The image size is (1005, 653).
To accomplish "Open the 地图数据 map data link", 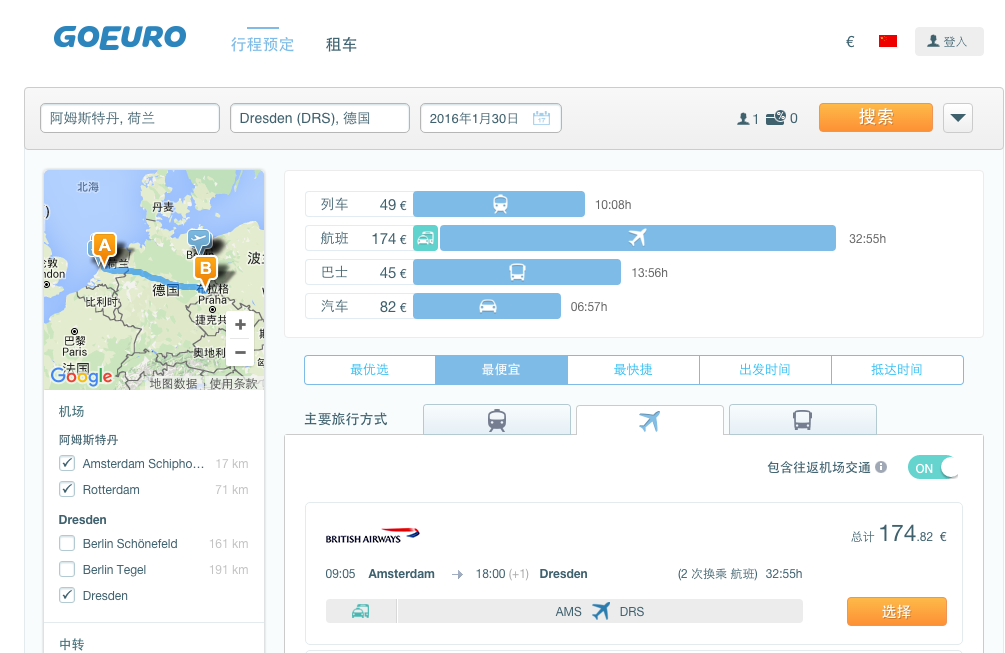I will point(173,383).
